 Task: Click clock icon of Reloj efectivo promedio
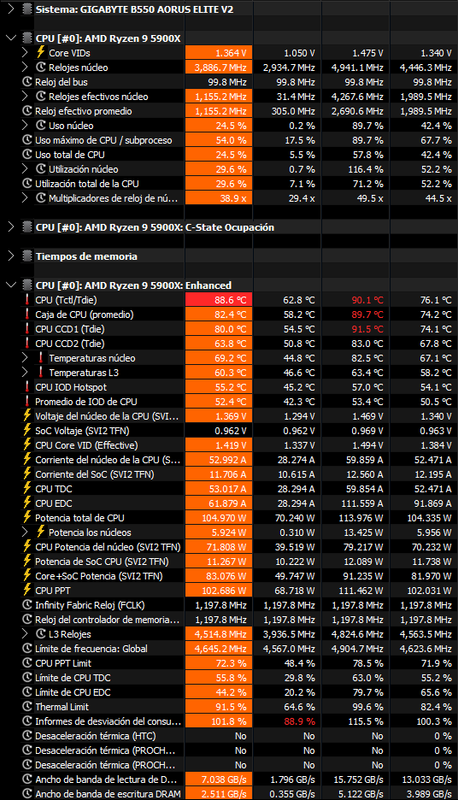click(x=27, y=111)
